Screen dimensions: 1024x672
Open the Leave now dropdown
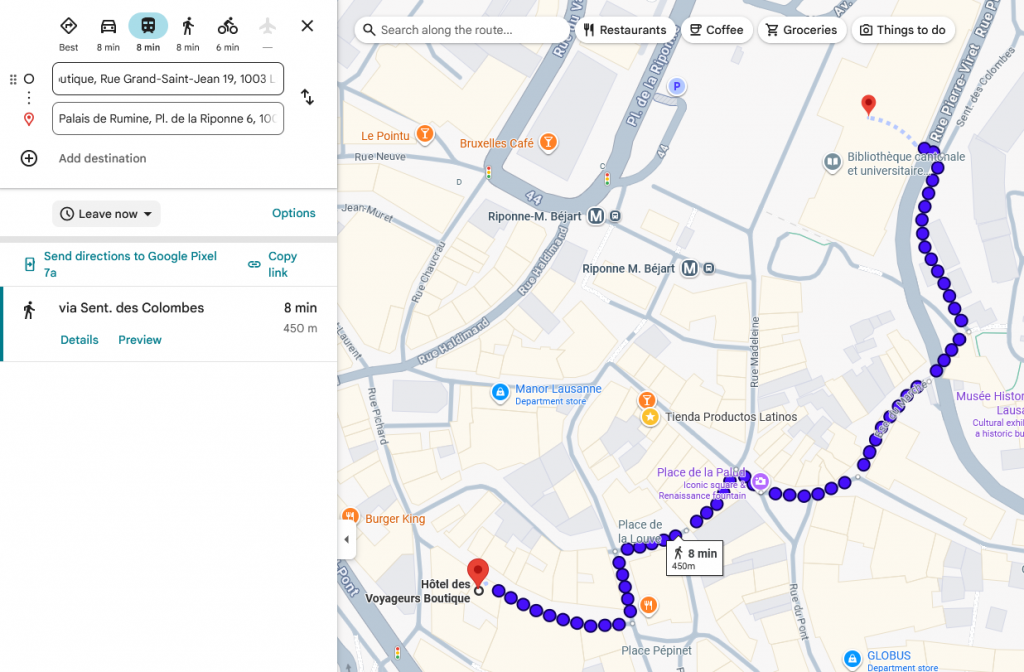coord(106,214)
